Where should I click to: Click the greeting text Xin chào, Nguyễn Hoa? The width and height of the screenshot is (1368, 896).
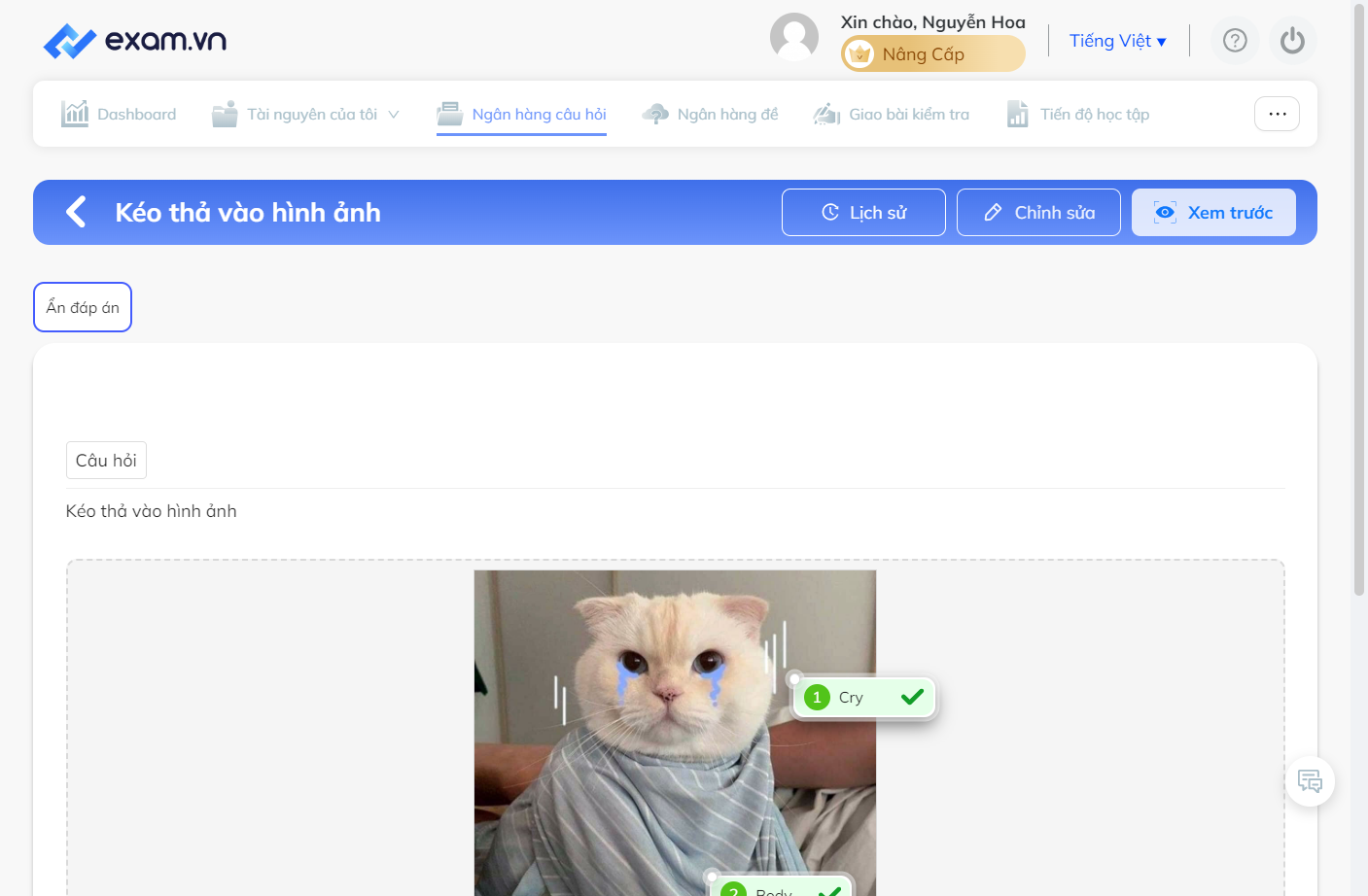(x=933, y=21)
